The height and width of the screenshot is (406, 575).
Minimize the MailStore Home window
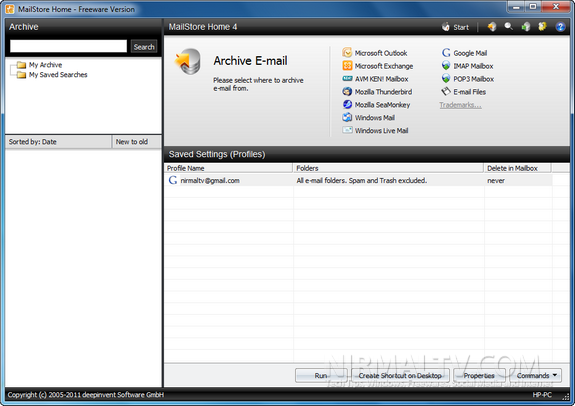pos(517,7)
